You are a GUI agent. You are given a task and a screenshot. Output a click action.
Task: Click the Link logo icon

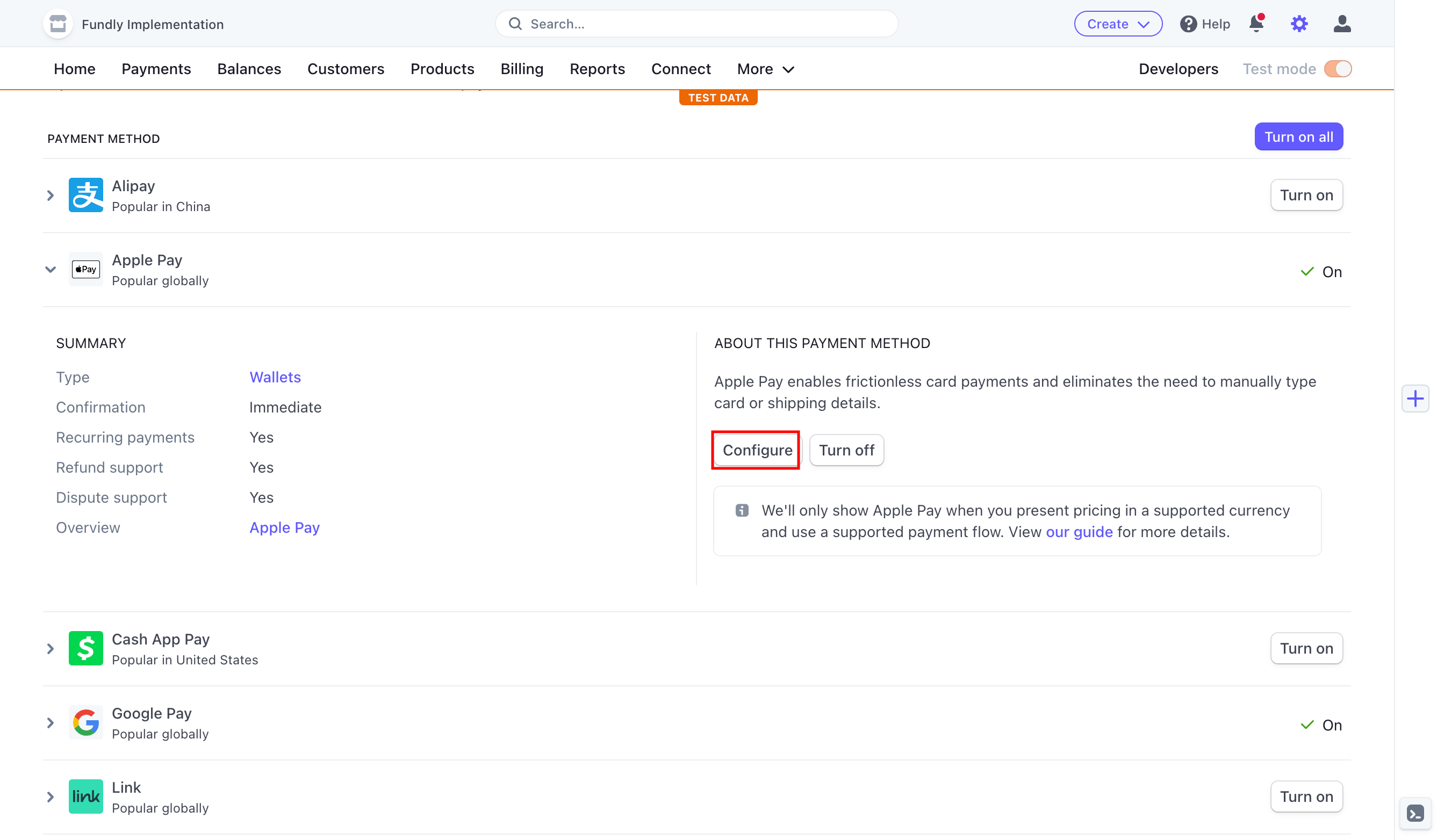tap(85, 796)
